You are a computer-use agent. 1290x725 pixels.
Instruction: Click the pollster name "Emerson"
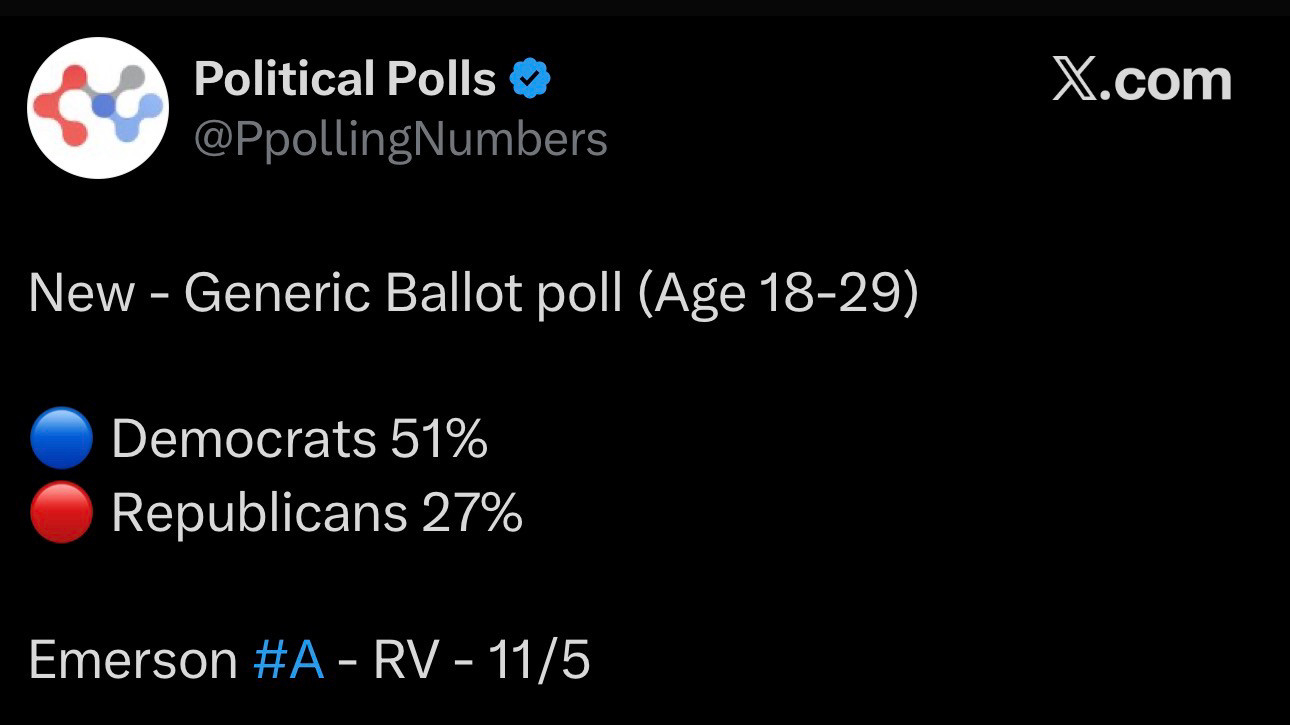click(133, 660)
